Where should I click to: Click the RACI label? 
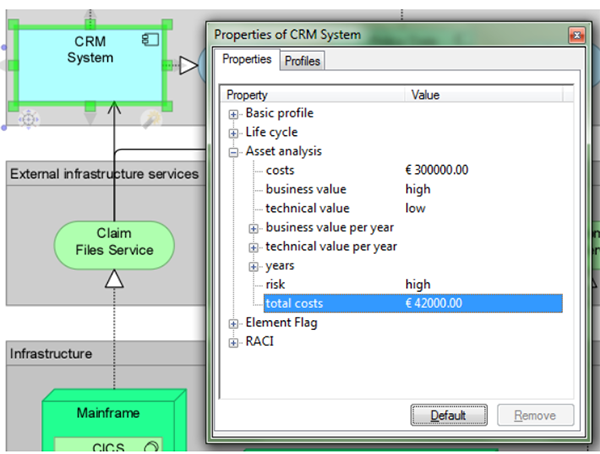point(259,341)
